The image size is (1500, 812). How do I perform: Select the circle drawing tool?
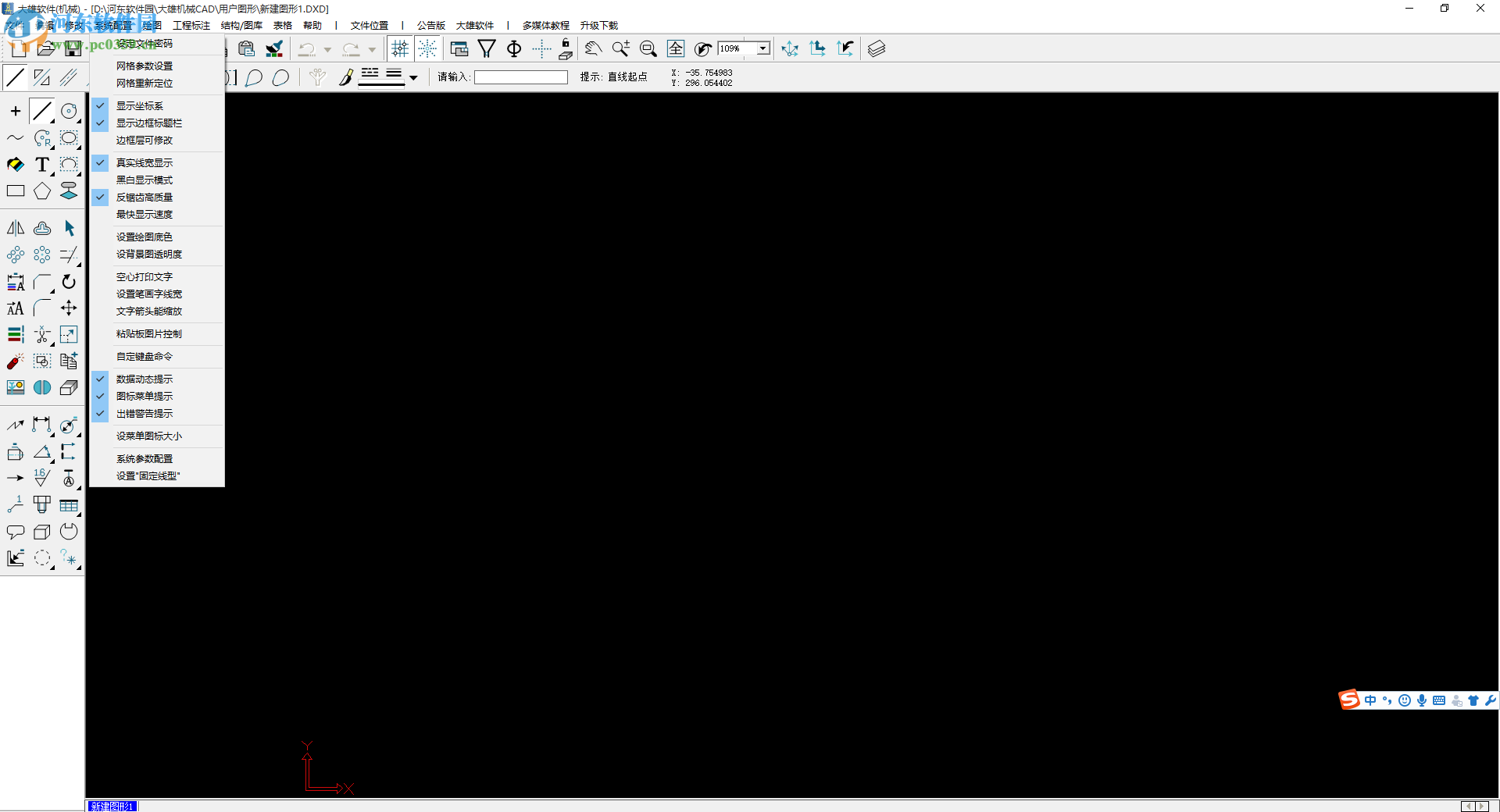[x=70, y=111]
